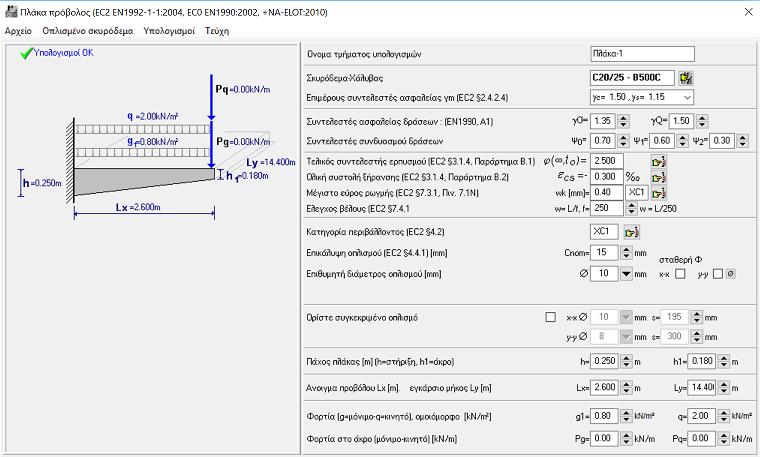Click creep coefficient field 2.500
760x457 pixels.
[606, 161]
